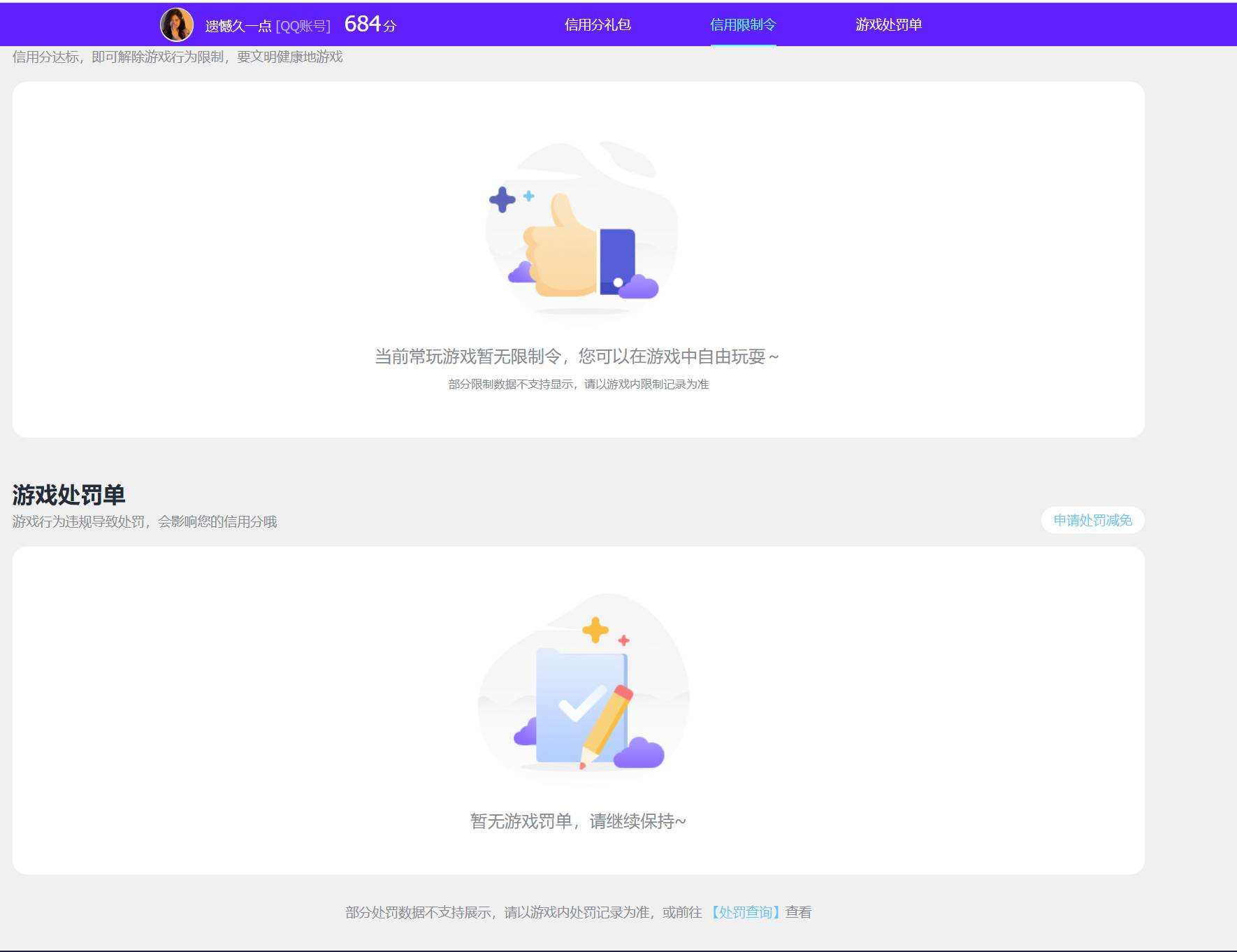Click the 684分 credit score
This screenshot has height=952, width=1237.
(x=370, y=24)
